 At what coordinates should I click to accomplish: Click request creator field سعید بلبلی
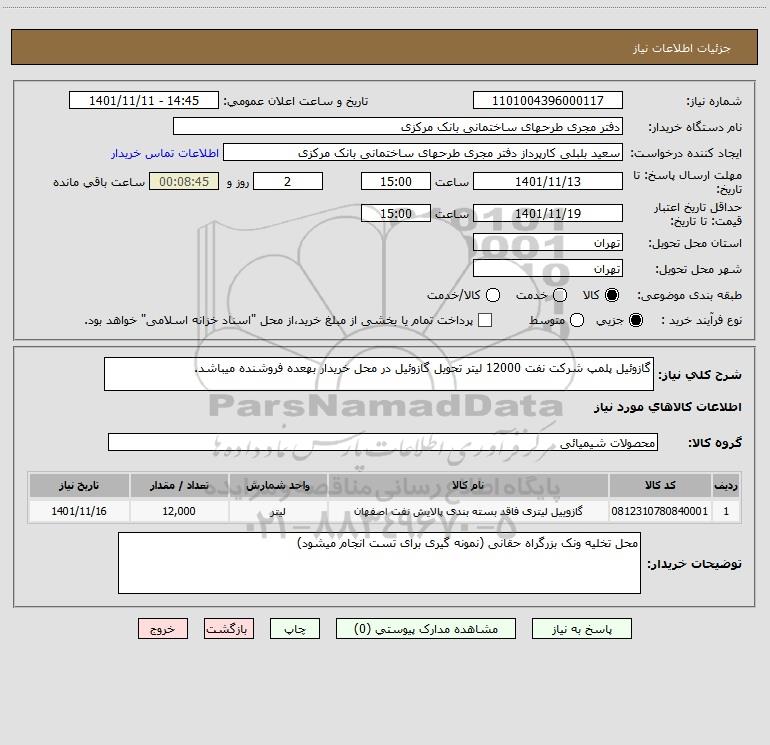[x=423, y=152]
